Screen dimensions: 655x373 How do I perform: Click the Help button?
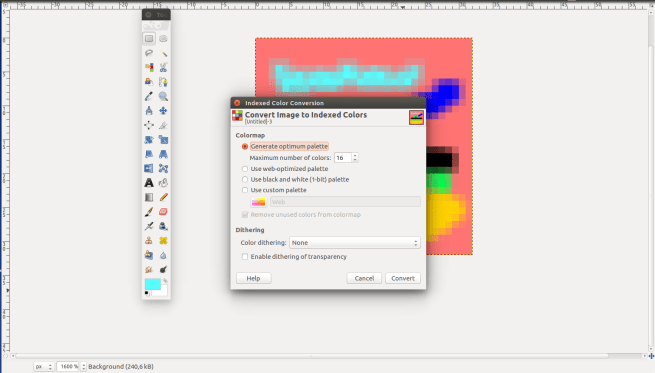tap(254, 278)
